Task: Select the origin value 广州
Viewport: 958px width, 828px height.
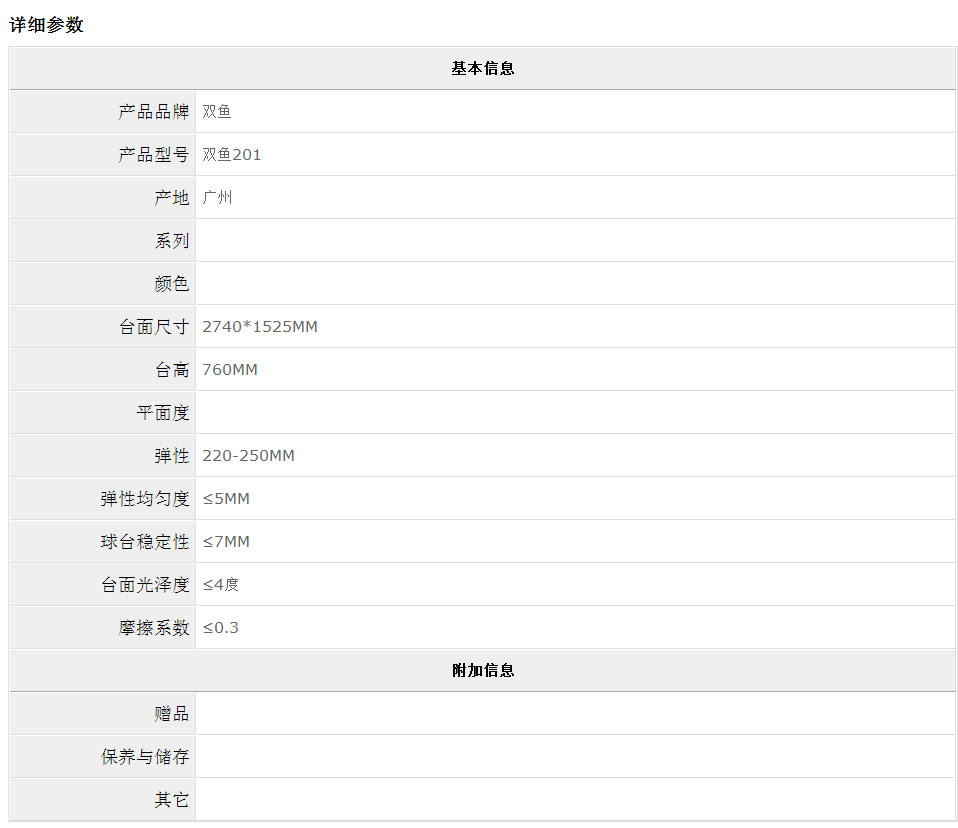Action: [x=217, y=197]
